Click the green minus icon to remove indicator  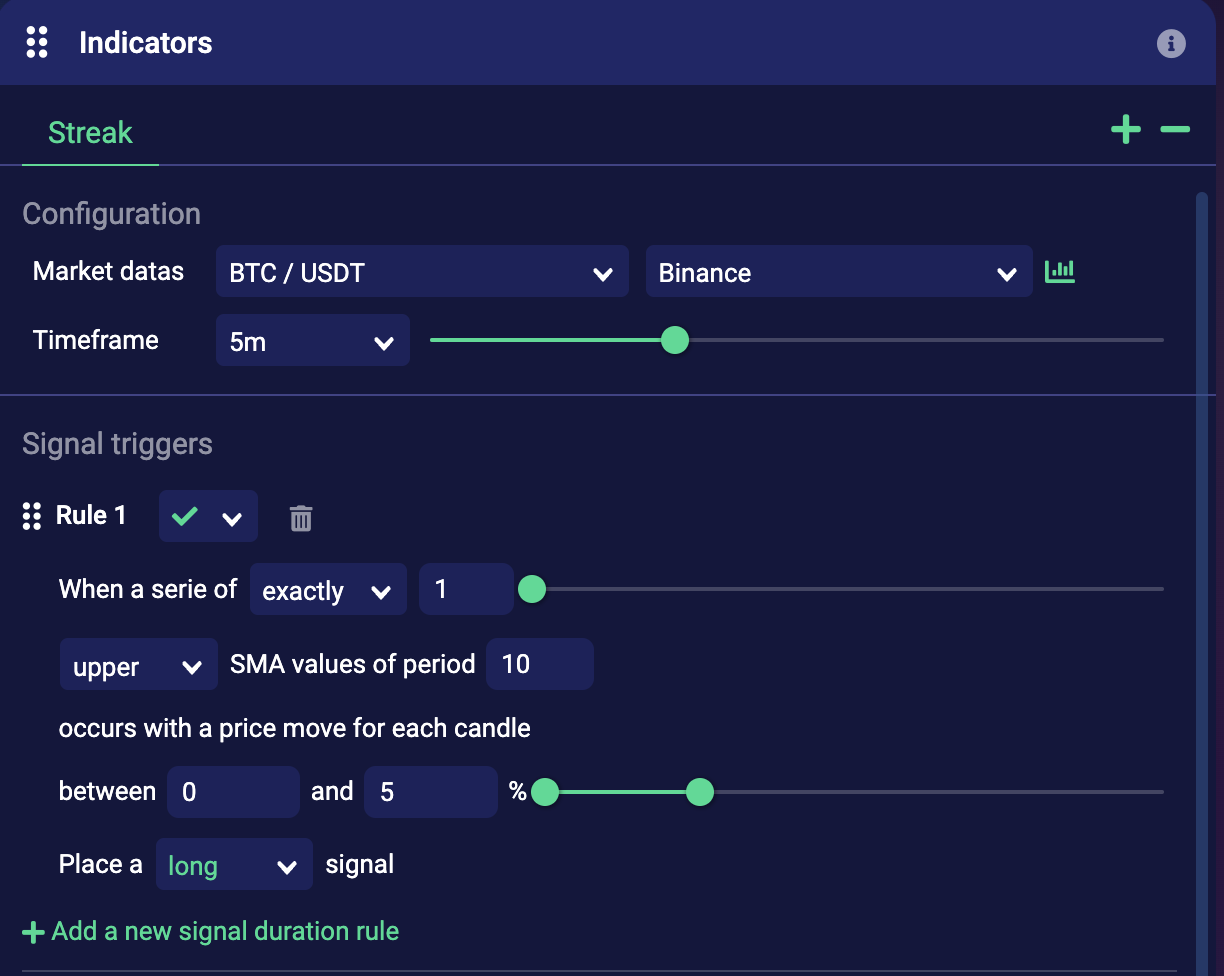click(1175, 130)
